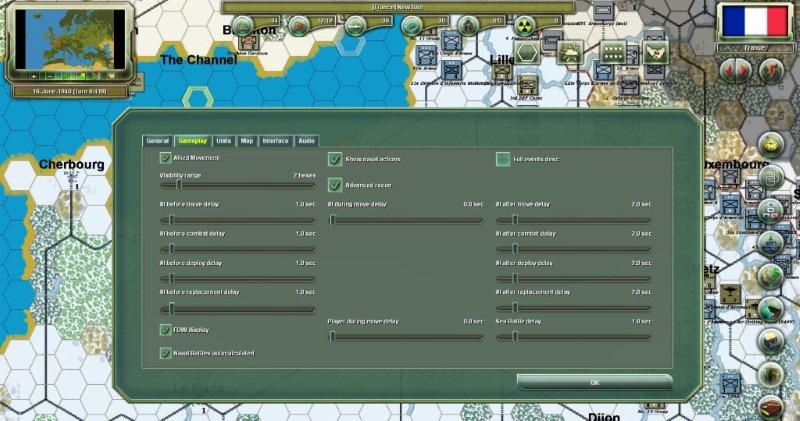Click the yellow nuclear radiation icon
This screenshot has width=800, height=421.
[523, 25]
